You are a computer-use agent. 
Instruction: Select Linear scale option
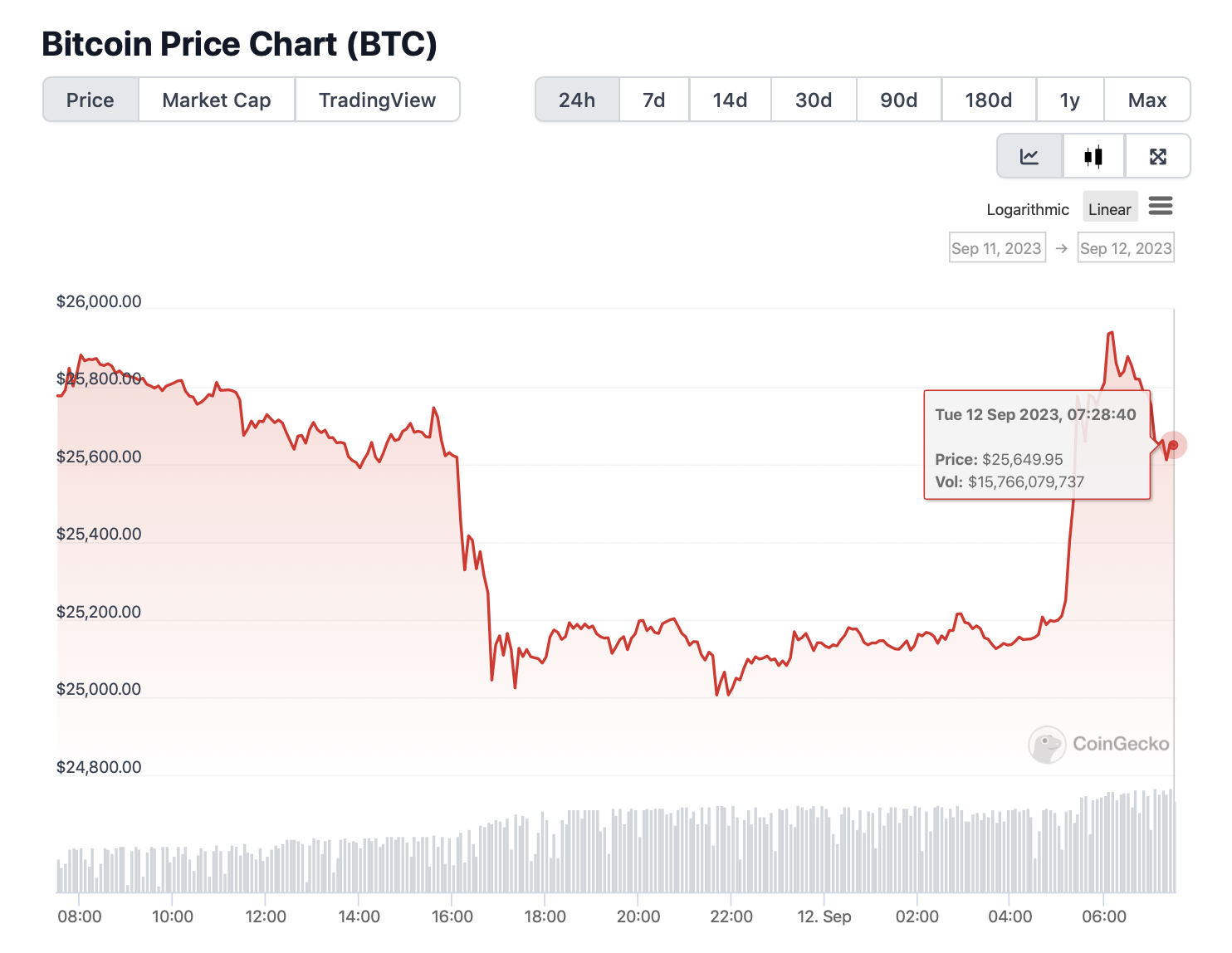pos(1109,209)
